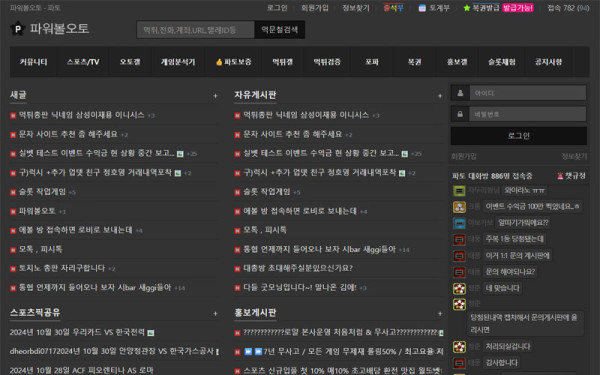Viewport: 600px width, 375px height.
Task: Click image icon after 우리카드 VS 한국전력 post
Action: coord(151,333)
